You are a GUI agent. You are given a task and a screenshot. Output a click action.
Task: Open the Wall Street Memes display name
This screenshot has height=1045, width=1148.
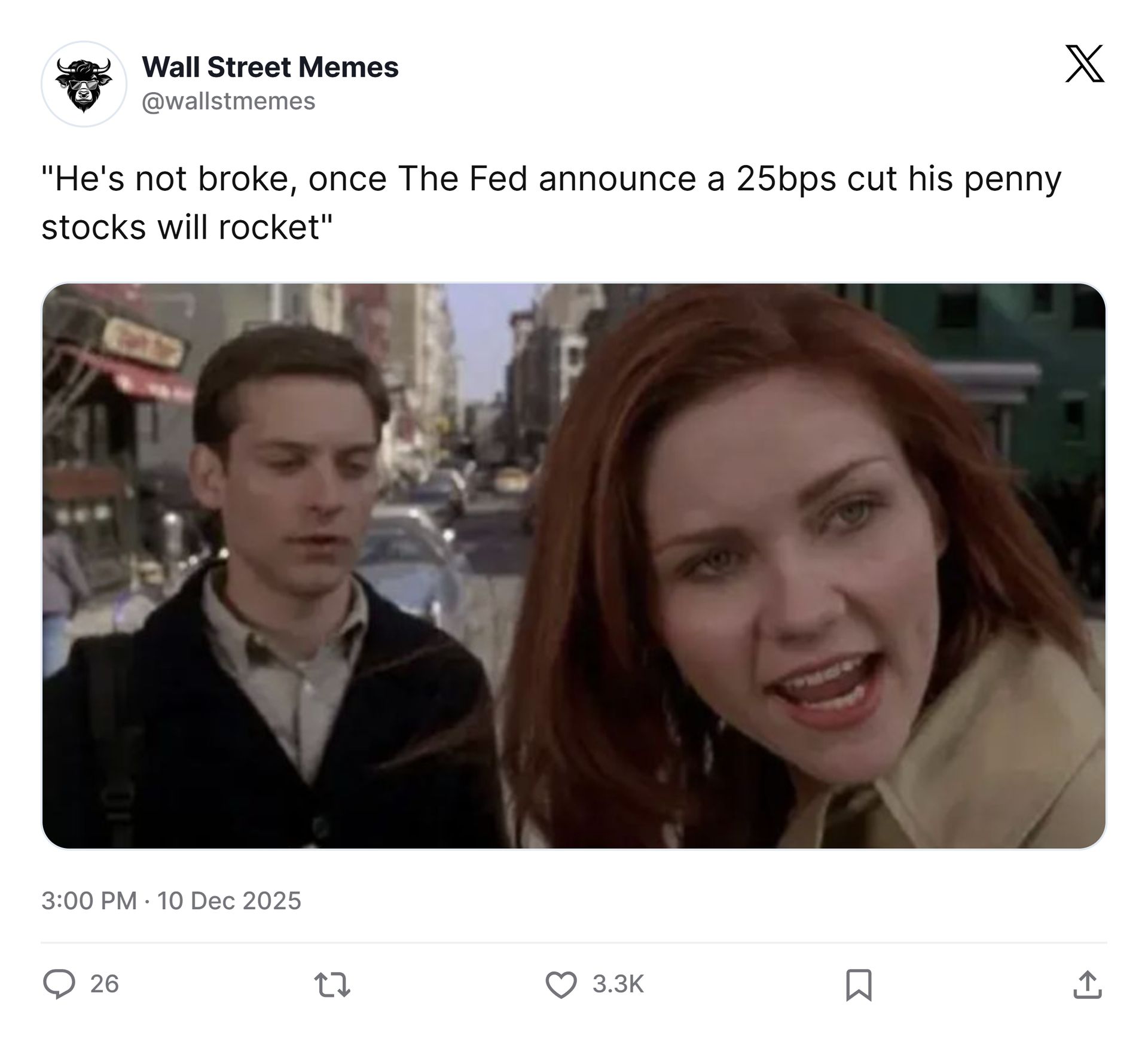tap(270, 67)
